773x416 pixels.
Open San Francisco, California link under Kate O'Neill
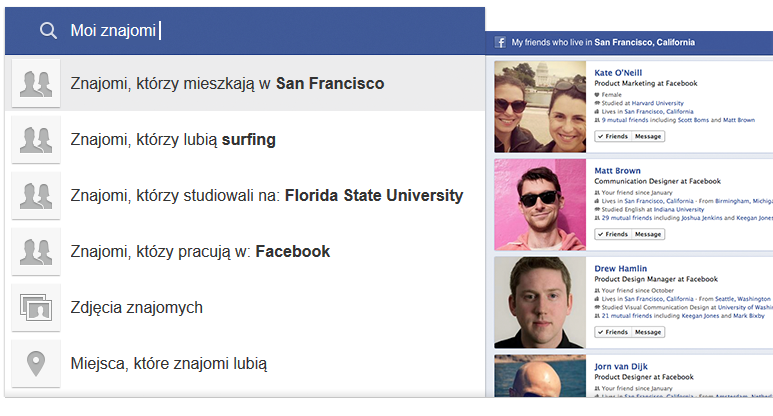click(x=659, y=111)
